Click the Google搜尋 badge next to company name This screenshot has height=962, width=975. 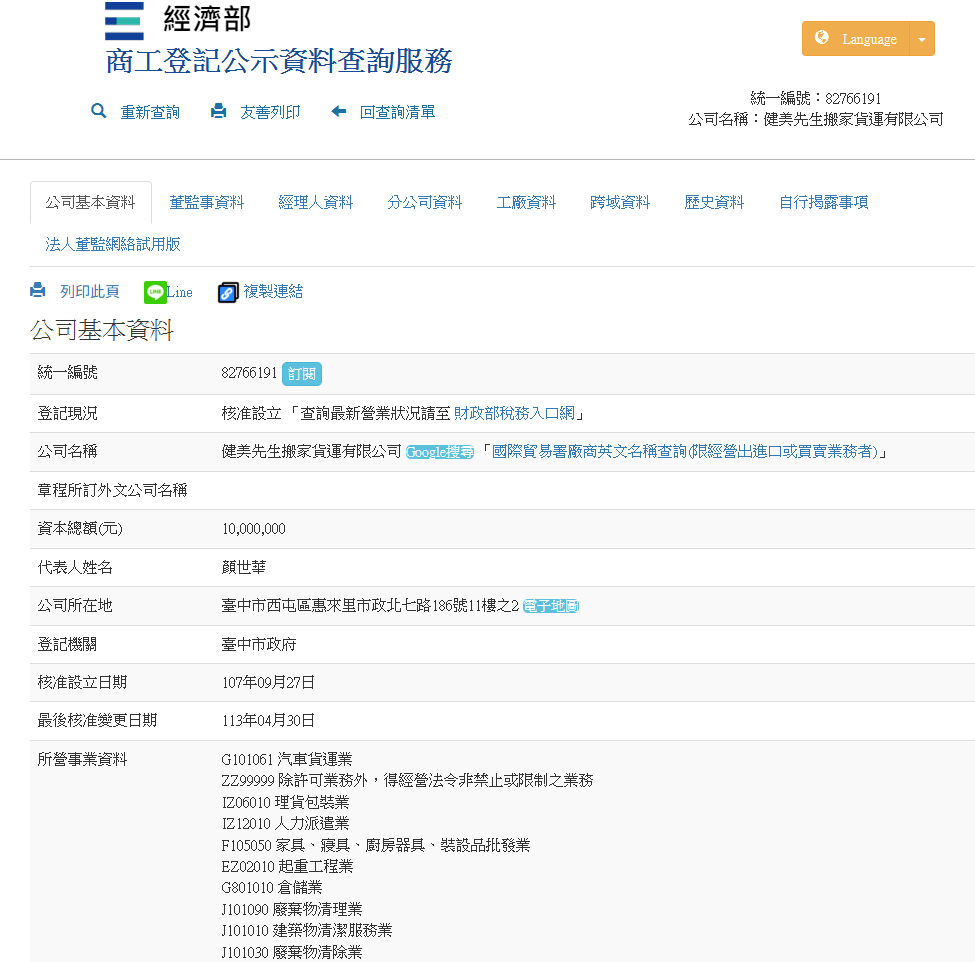[x=439, y=452]
